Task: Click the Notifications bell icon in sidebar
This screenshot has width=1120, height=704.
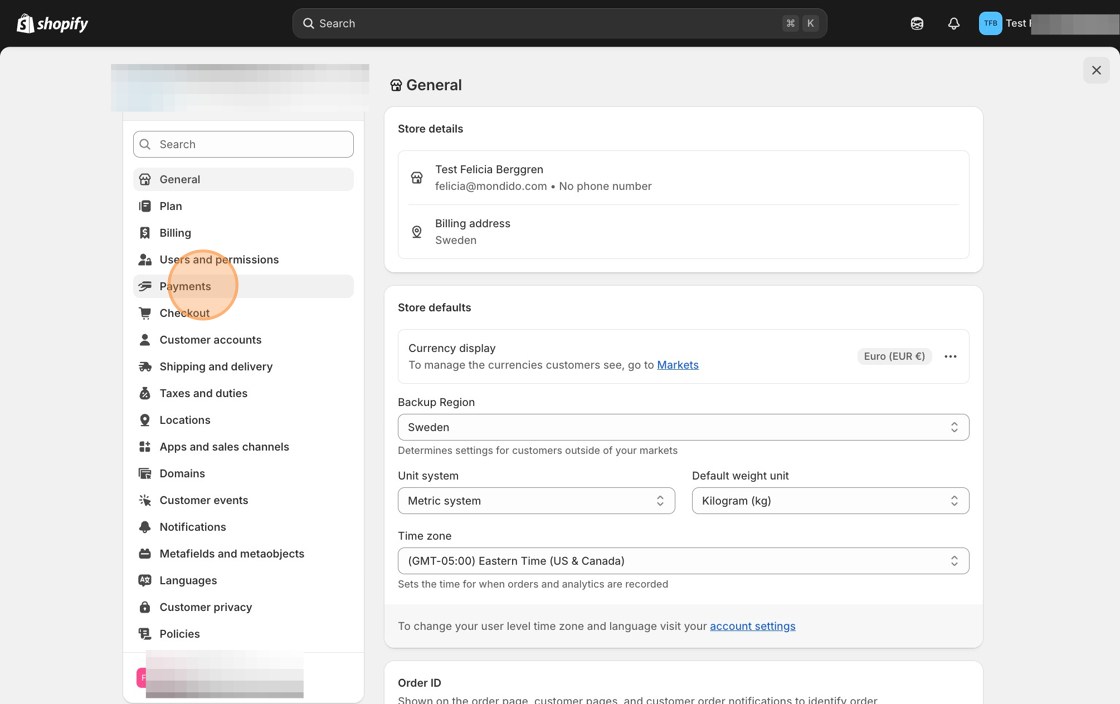Action: pos(145,527)
